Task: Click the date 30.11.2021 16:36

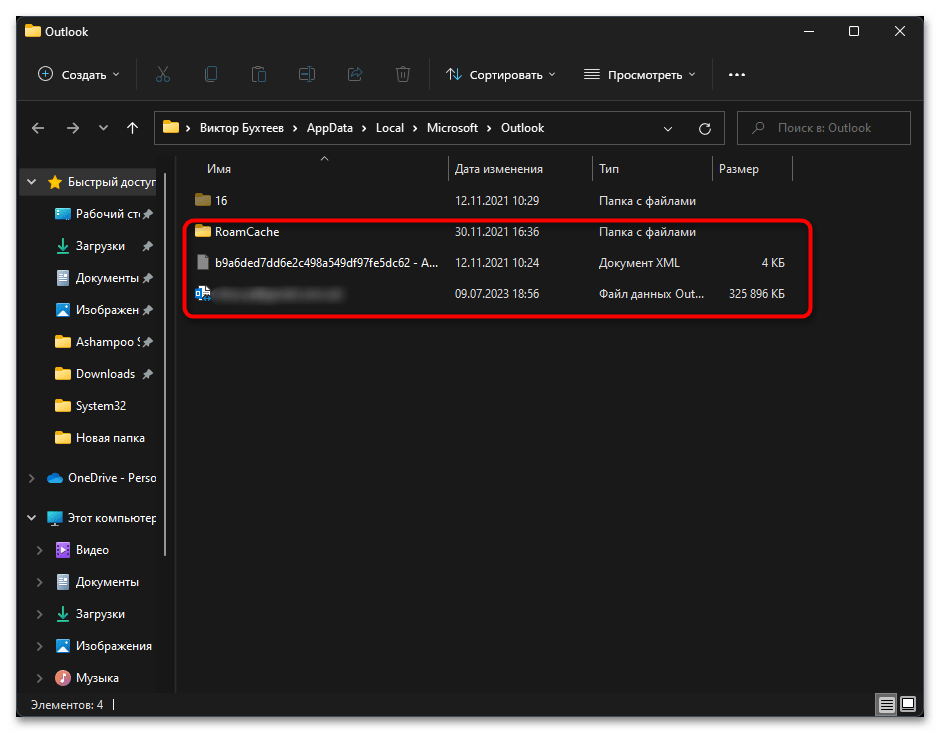Action: point(497,231)
